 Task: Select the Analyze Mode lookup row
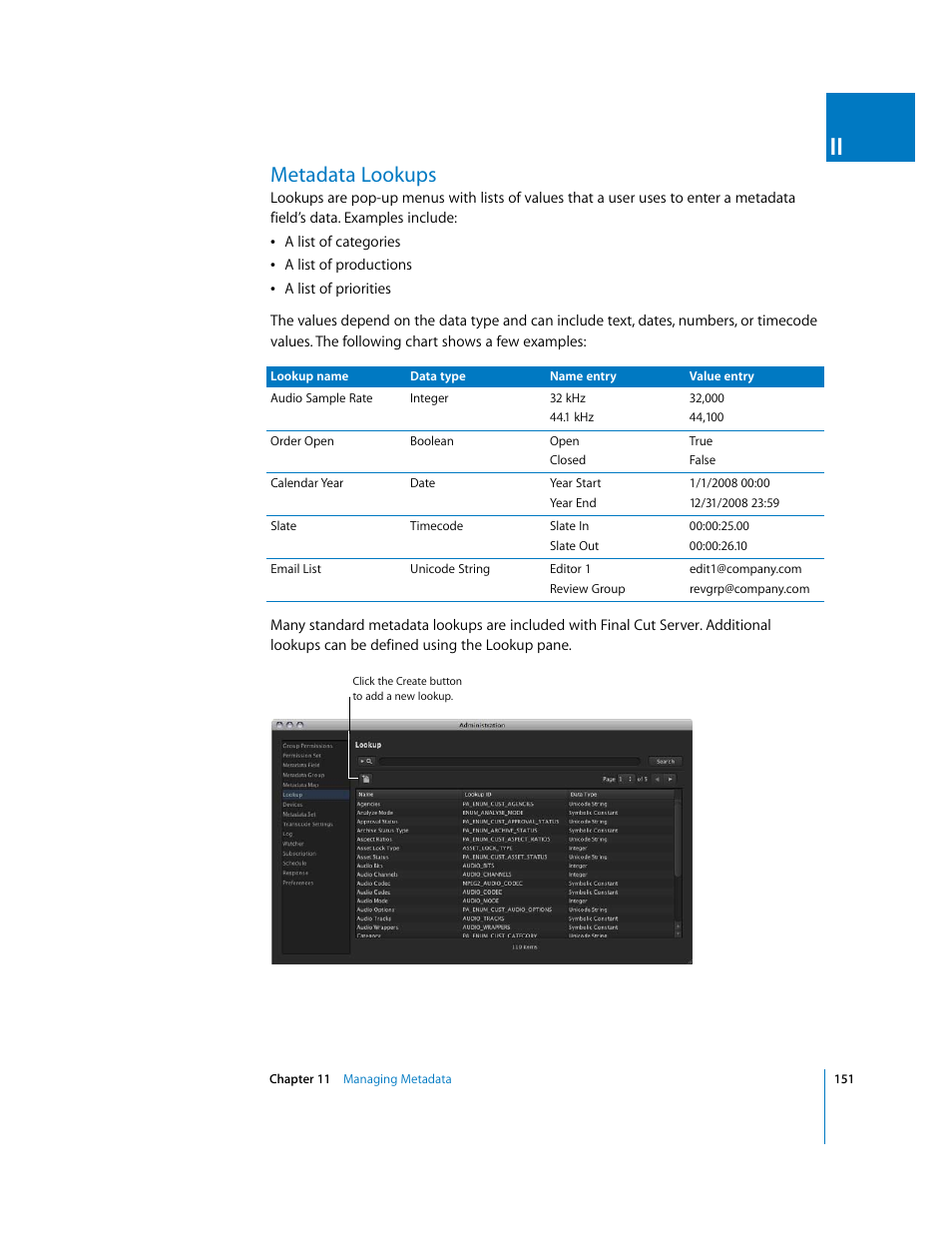(515, 813)
